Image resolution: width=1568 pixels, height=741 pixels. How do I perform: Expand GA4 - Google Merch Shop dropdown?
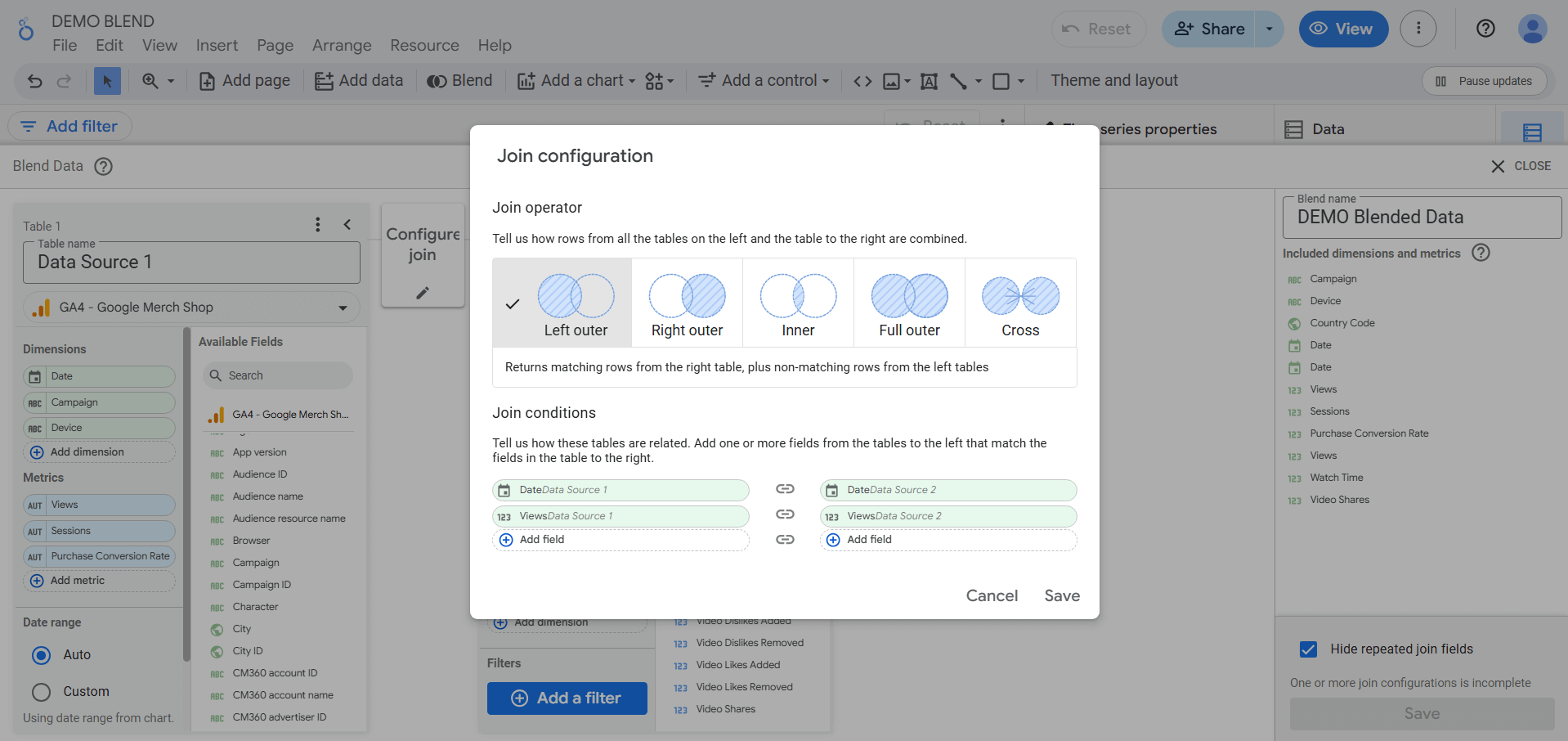pyautogui.click(x=343, y=308)
